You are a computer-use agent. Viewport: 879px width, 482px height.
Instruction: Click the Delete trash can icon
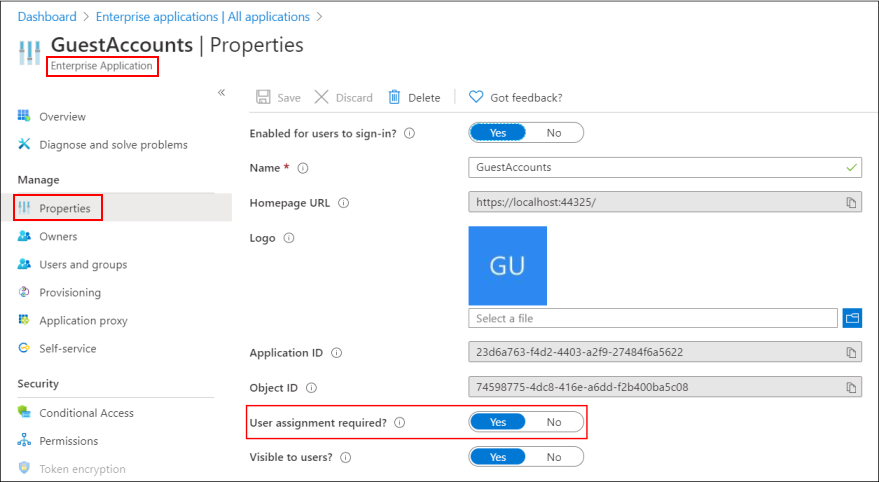pyautogui.click(x=394, y=97)
